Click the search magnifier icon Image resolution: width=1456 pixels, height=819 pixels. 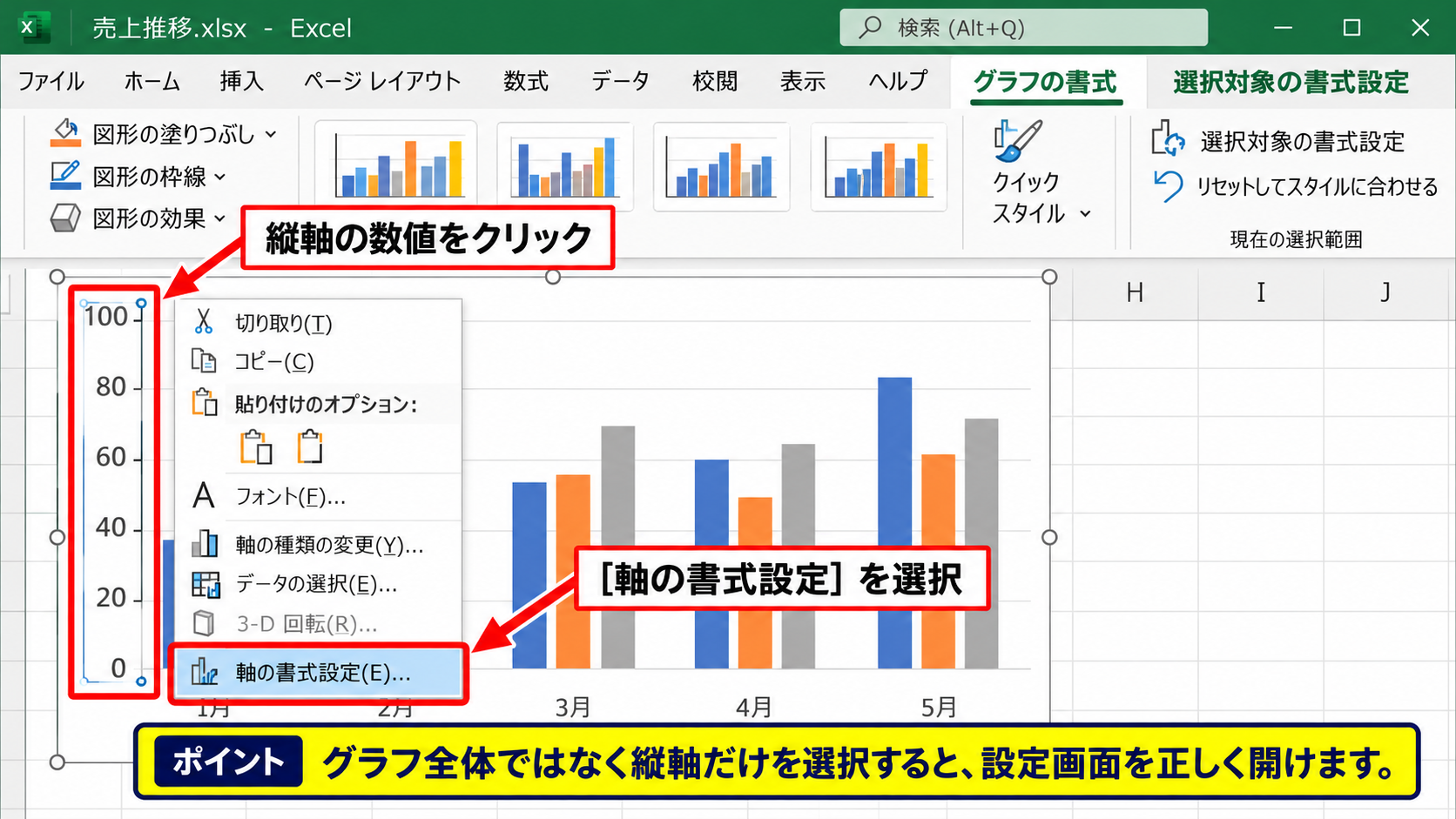coord(870,27)
